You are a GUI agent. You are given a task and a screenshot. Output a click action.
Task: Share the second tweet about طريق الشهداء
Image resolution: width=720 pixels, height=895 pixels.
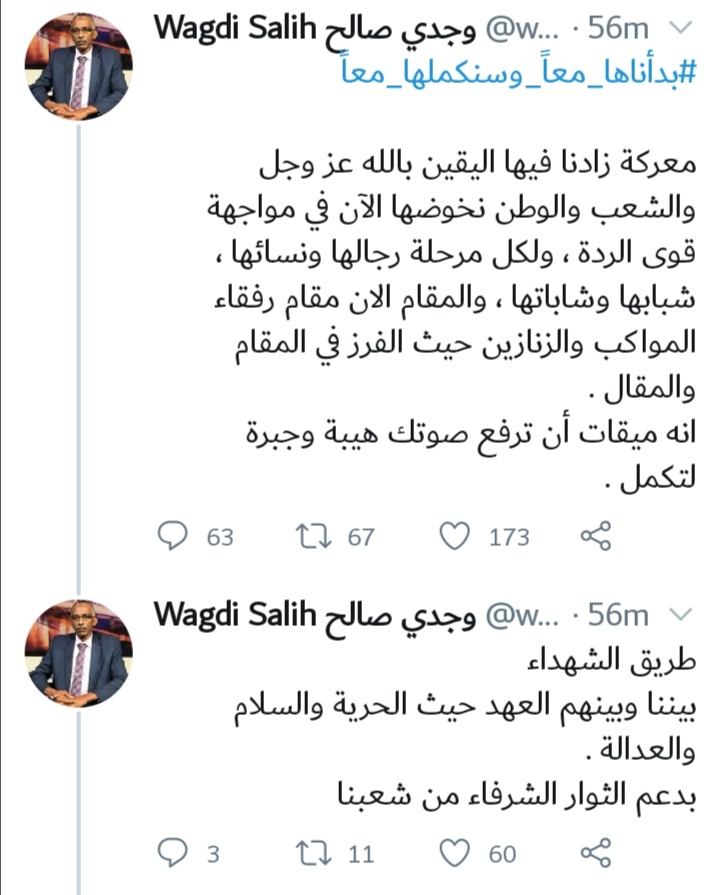click(x=596, y=853)
